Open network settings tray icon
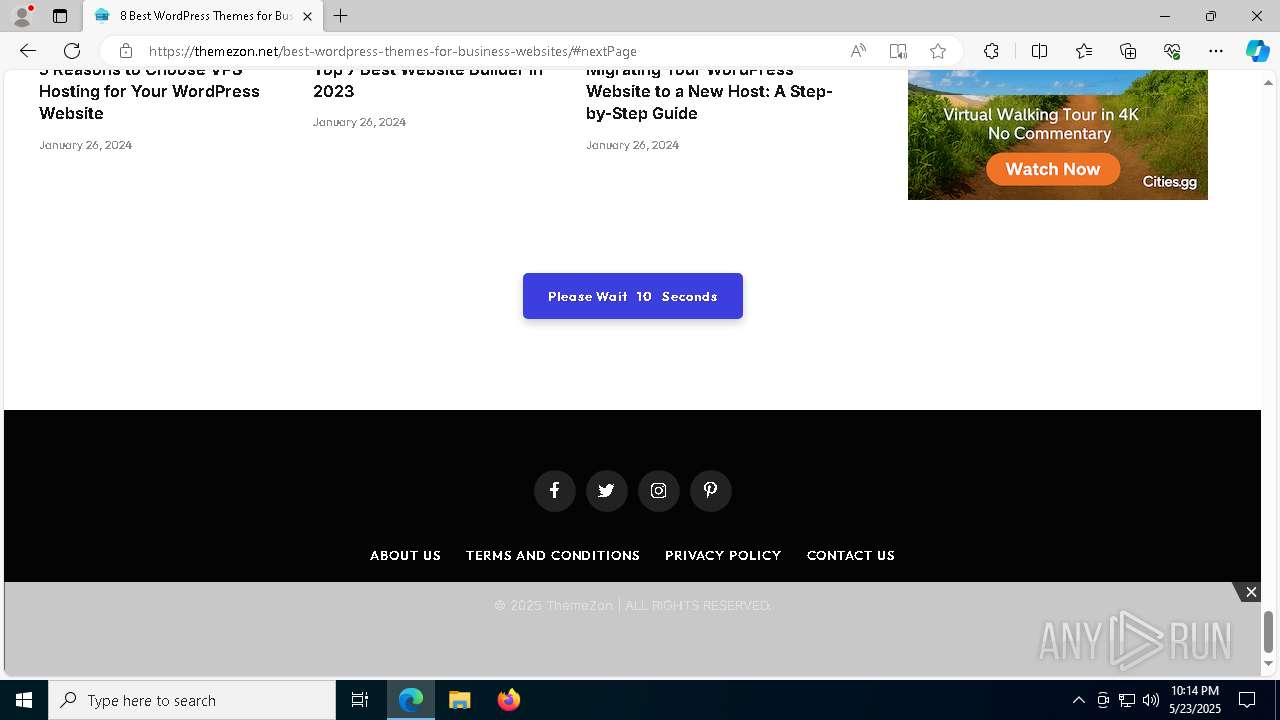This screenshot has width=1280, height=720. pyautogui.click(x=1127, y=700)
